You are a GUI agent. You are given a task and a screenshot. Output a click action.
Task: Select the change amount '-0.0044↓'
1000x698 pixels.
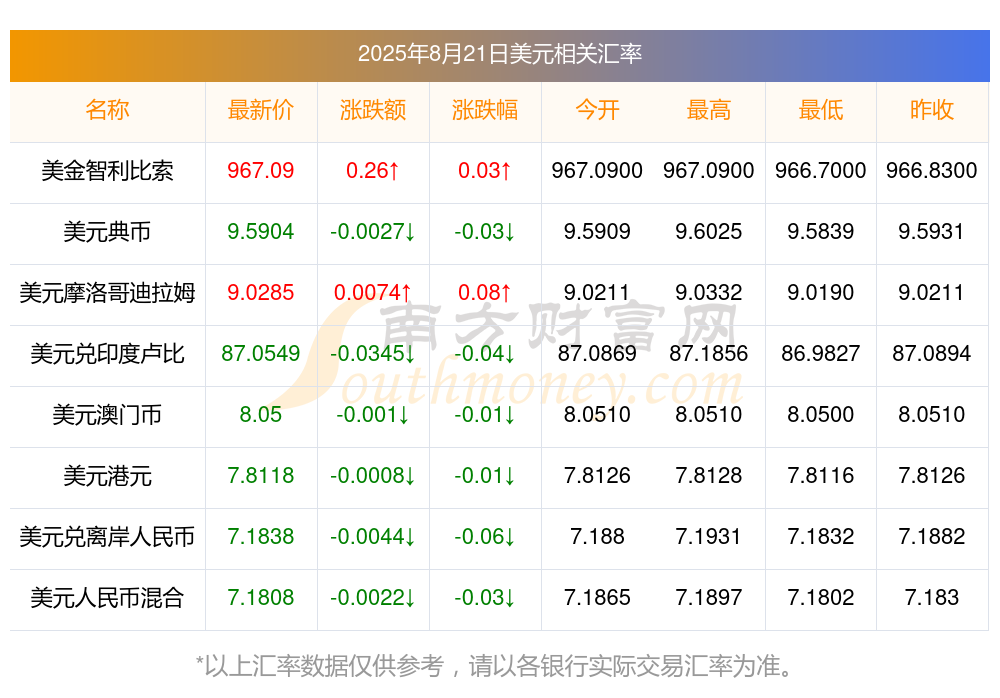(x=372, y=537)
